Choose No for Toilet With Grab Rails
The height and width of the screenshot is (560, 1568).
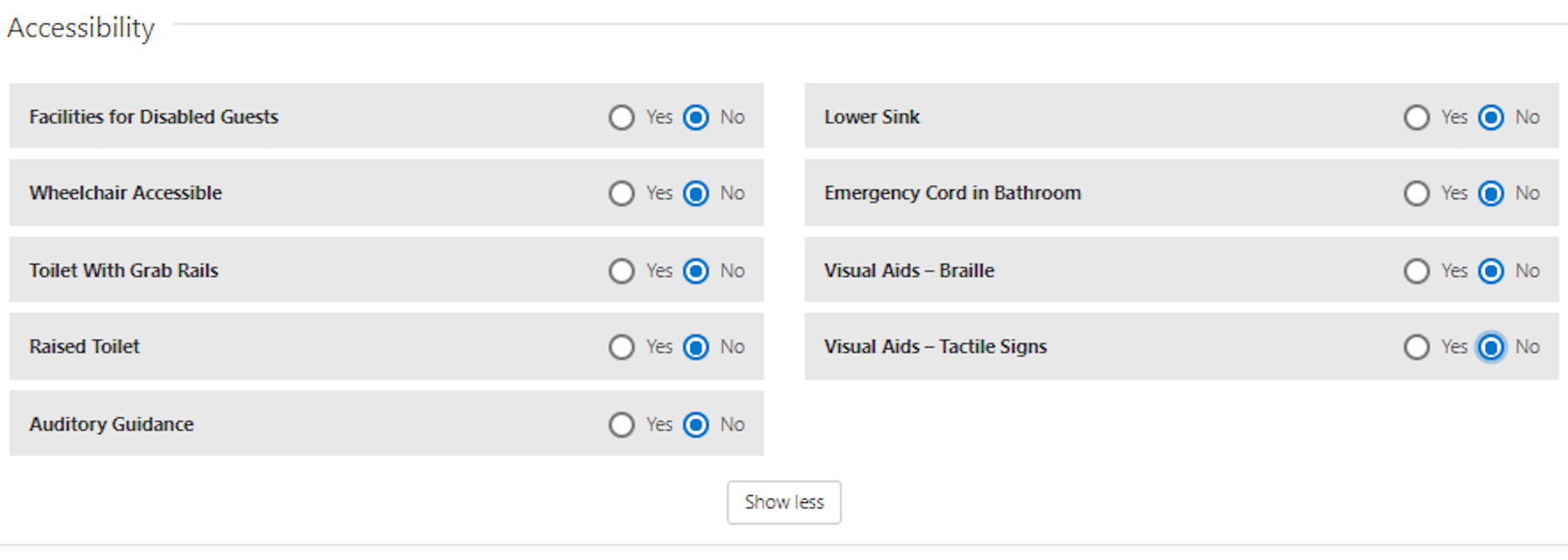tap(696, 271)
